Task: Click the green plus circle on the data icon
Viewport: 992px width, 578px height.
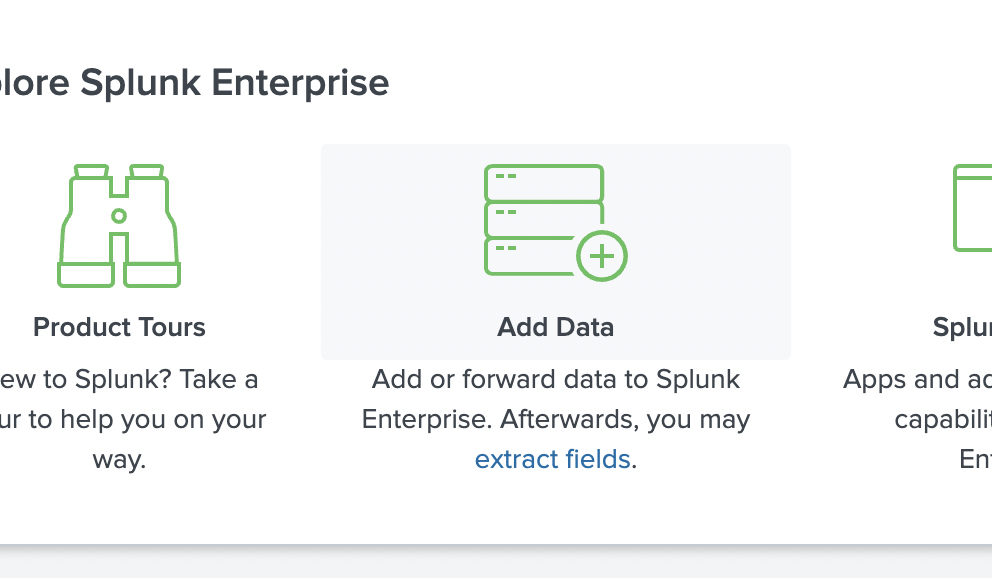Action: (x=602, y=256)
